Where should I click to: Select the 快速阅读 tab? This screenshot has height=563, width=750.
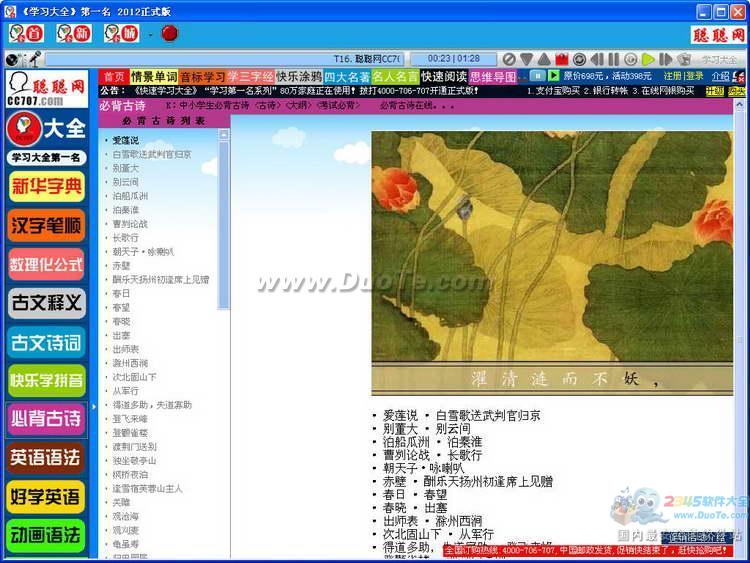(x=444, y=77)
